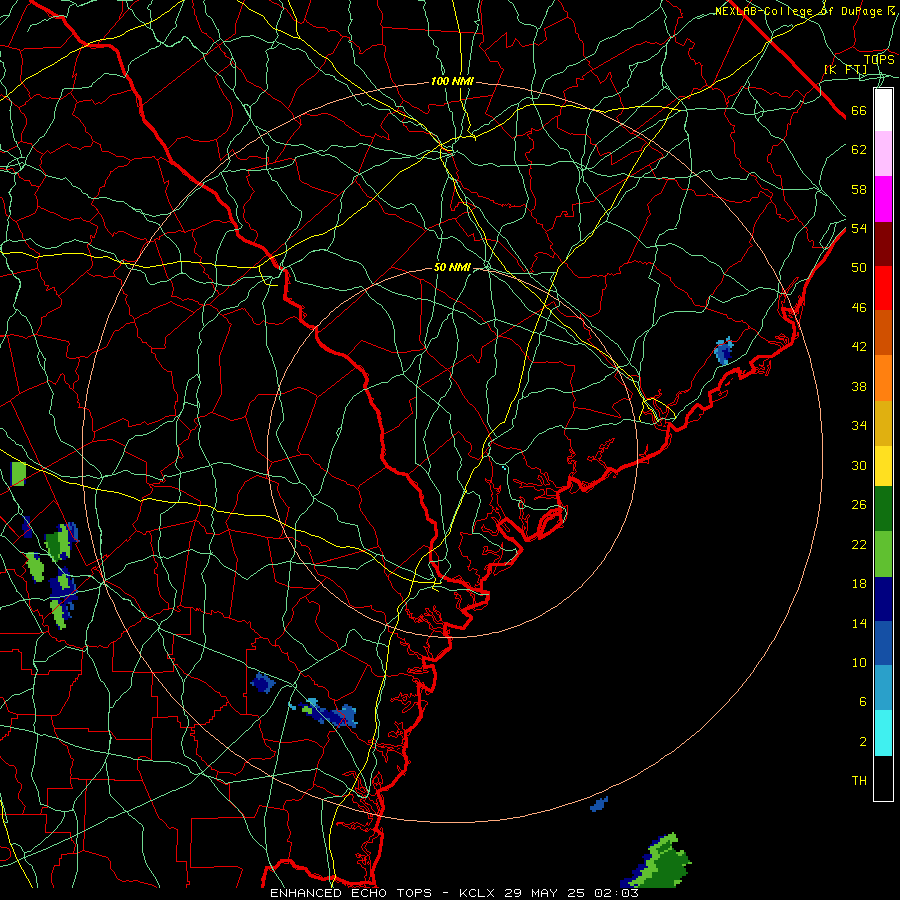Click the '6' legend value

point(862,702)
